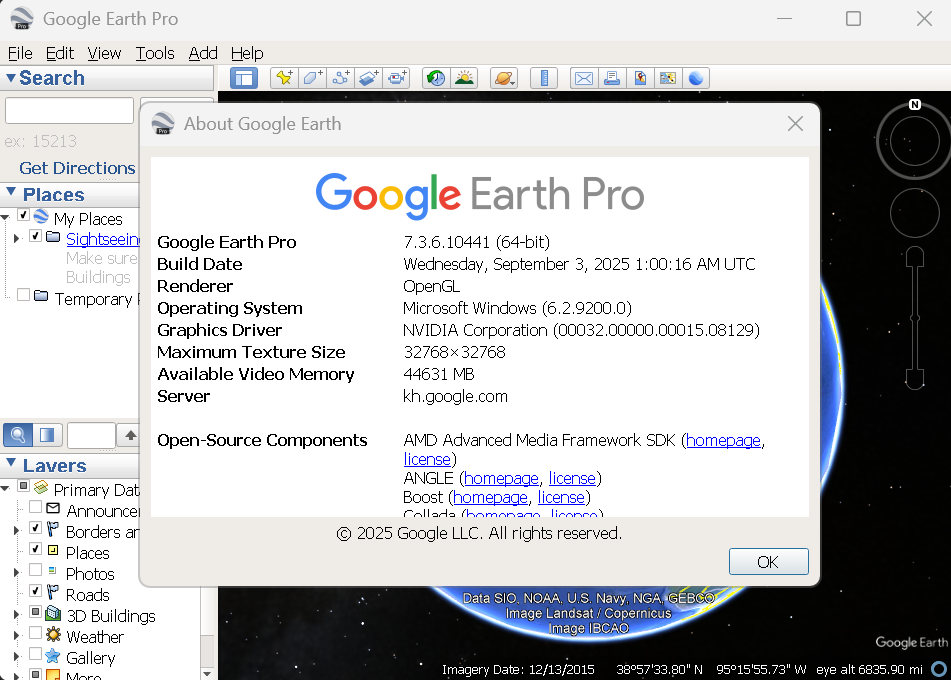Click zoom-in end of zoom slider

(915, 257)
